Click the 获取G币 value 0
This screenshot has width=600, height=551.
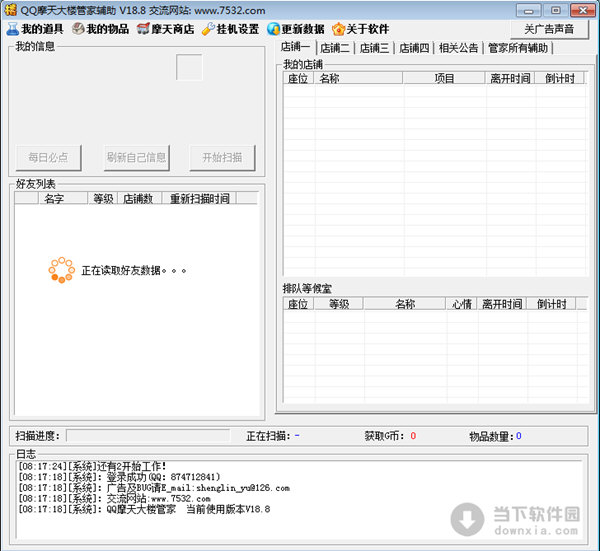click(x=413, y=436)
